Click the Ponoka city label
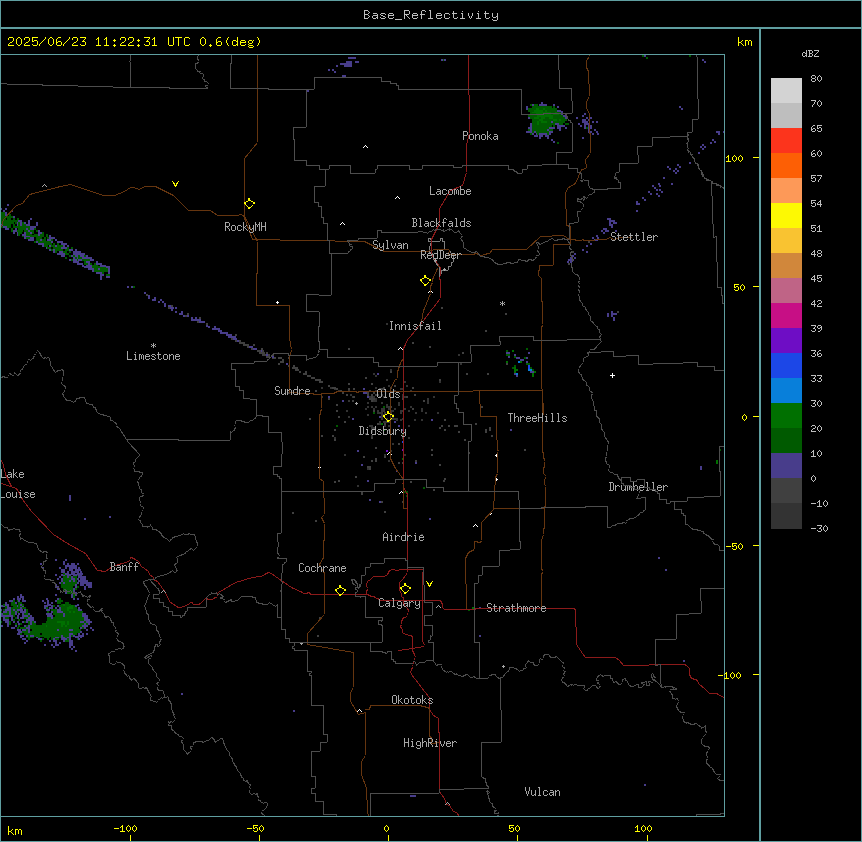Image resolution: width=862 pixels, height=842 pixels. (x=480, y=136)
